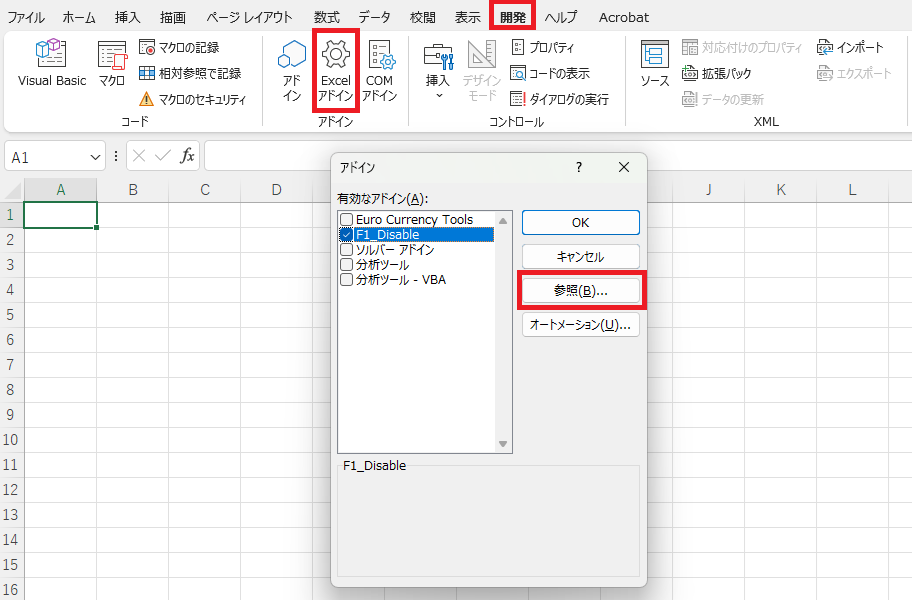This screenshot has width=912, height=600.
Task: Open the Visual Basic editor
Action: pyautogui.click(x=52, y=63)
